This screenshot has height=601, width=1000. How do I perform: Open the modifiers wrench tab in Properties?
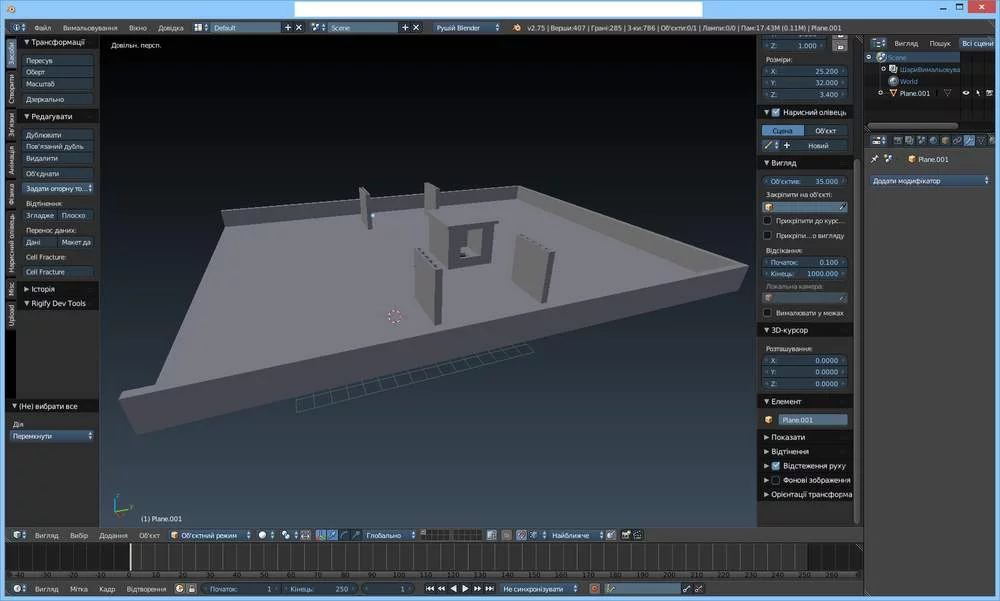click(969, 140)
